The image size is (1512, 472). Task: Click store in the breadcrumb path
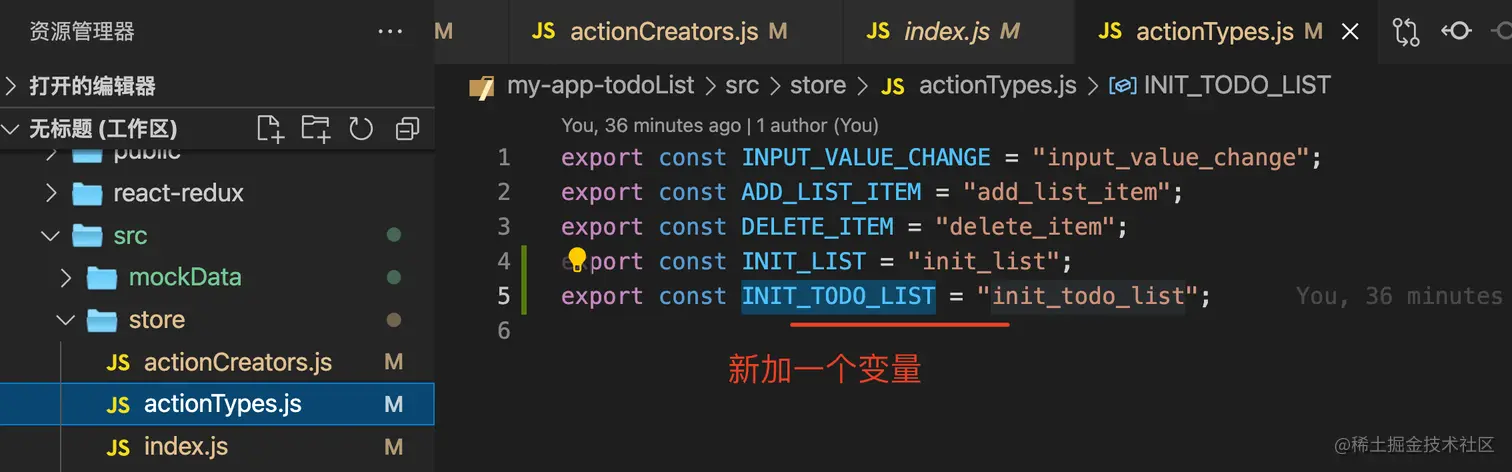pos(818,86)
